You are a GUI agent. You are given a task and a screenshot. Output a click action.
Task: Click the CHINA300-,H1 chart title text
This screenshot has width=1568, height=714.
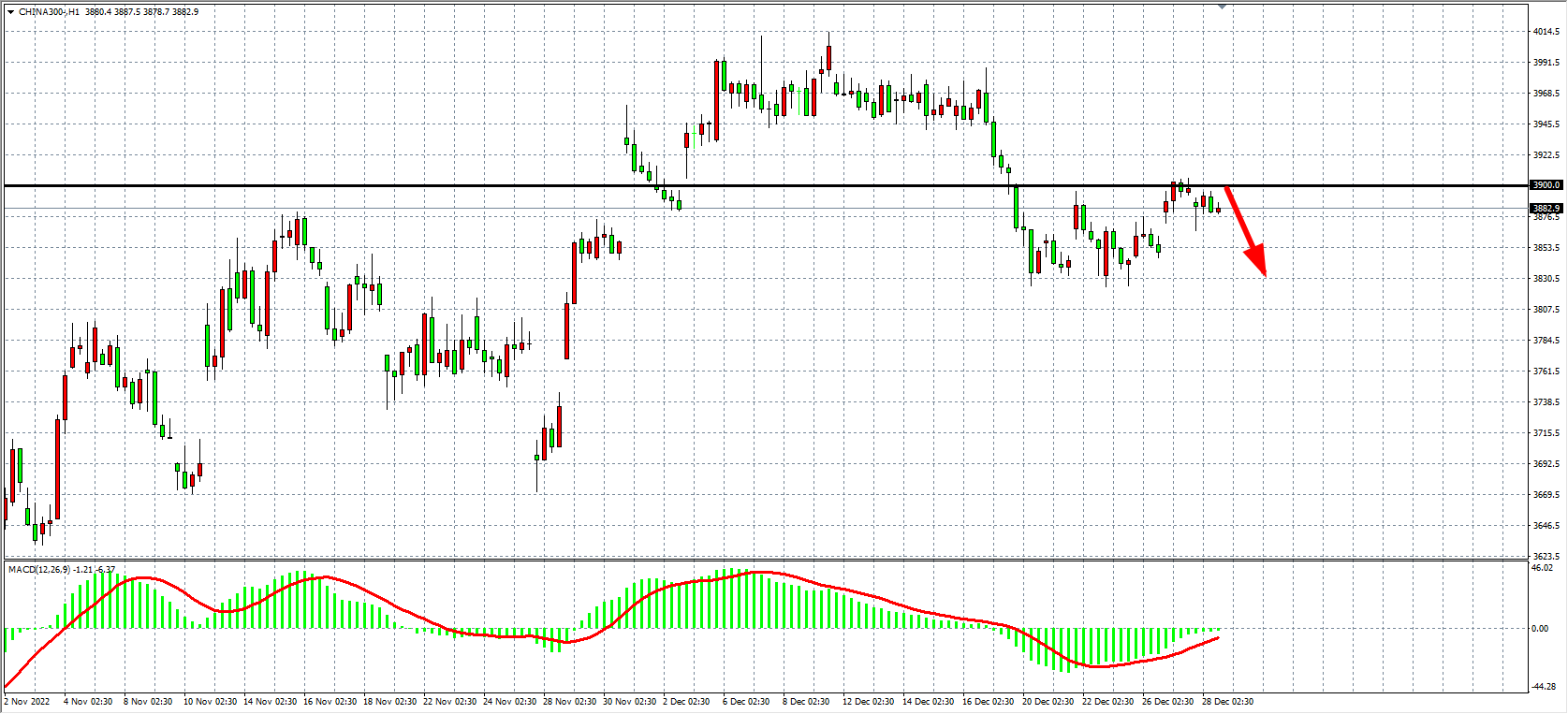pos(50,12)
